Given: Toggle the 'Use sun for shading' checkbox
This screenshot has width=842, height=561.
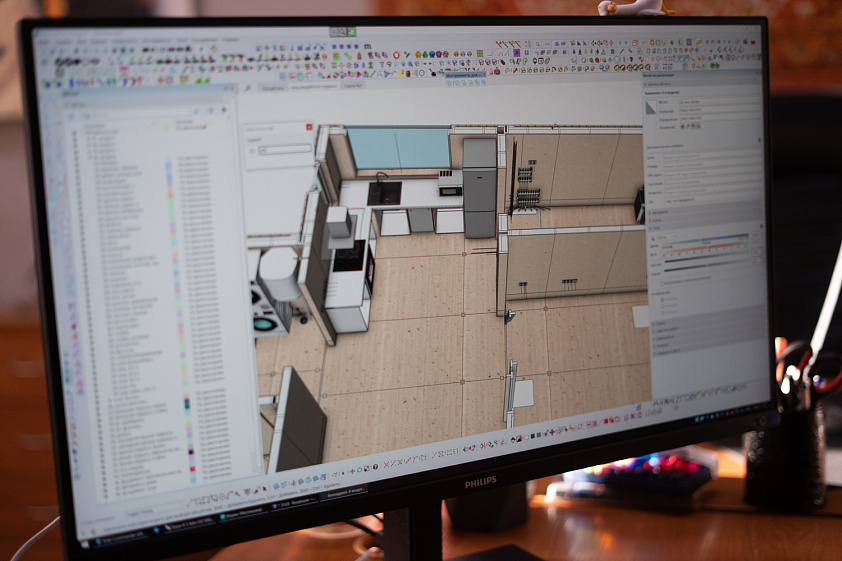Looking at the screenshot, I should (660, 283).
